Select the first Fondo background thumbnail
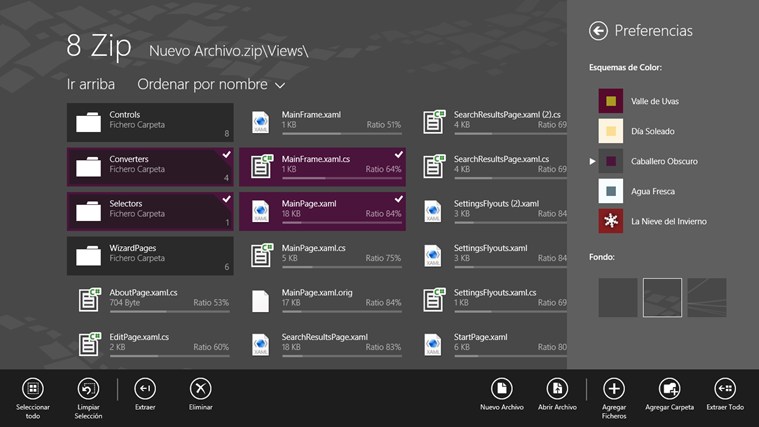 [618, 298]
